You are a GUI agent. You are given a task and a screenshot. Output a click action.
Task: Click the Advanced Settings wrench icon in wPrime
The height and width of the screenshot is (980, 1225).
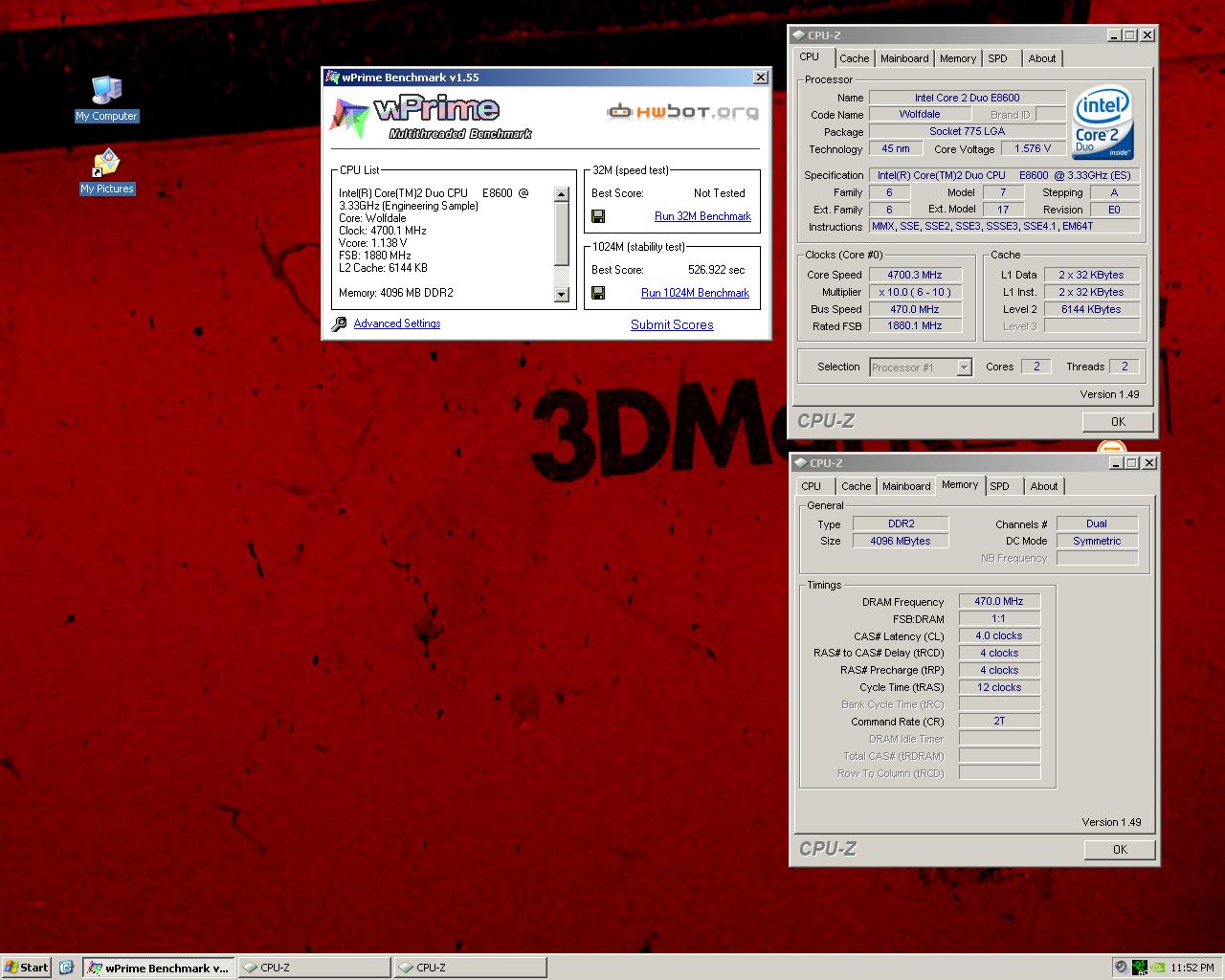pyautogui.click(x=339, y=324)
